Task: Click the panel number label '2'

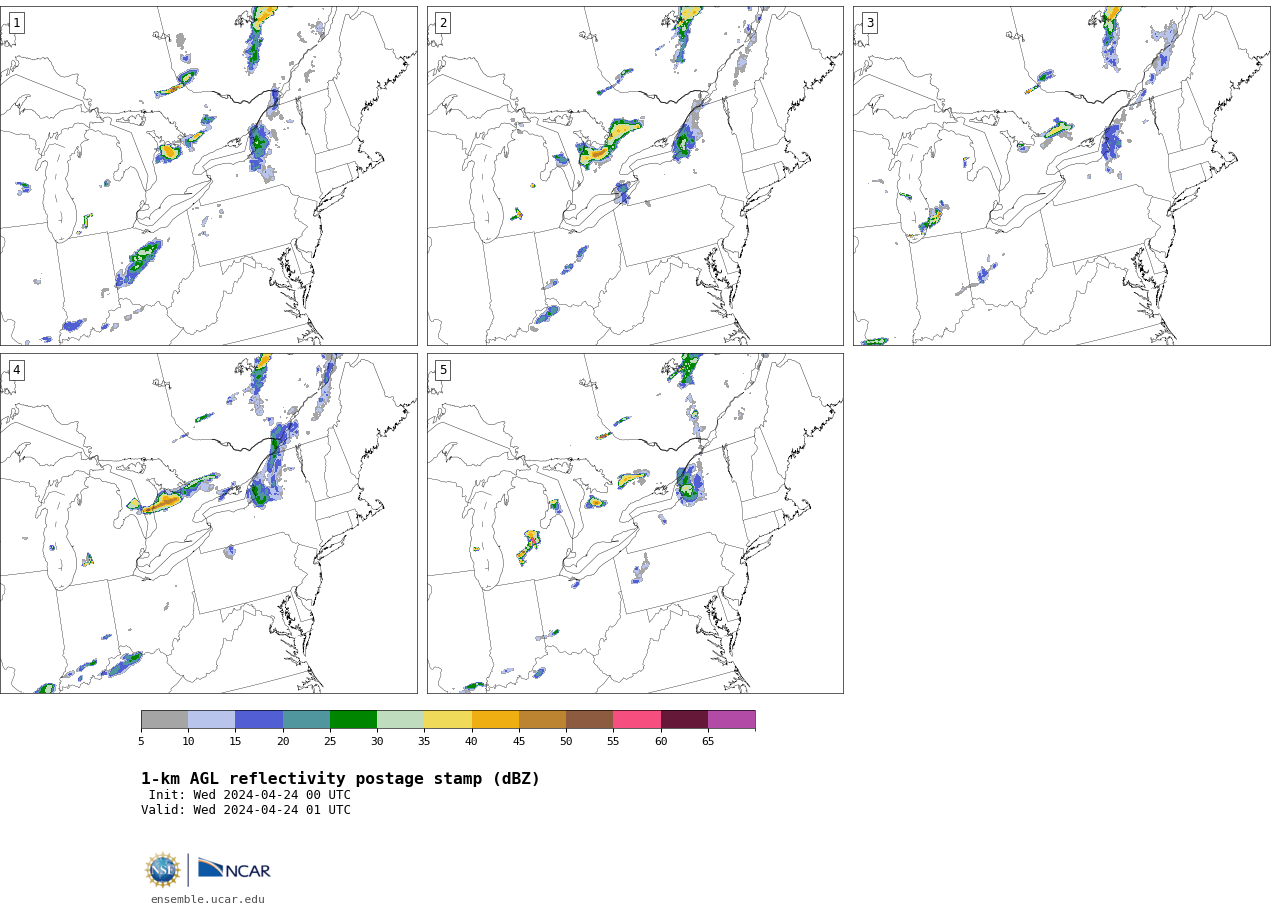Action: pyautogui.click(x=443, y=23)
